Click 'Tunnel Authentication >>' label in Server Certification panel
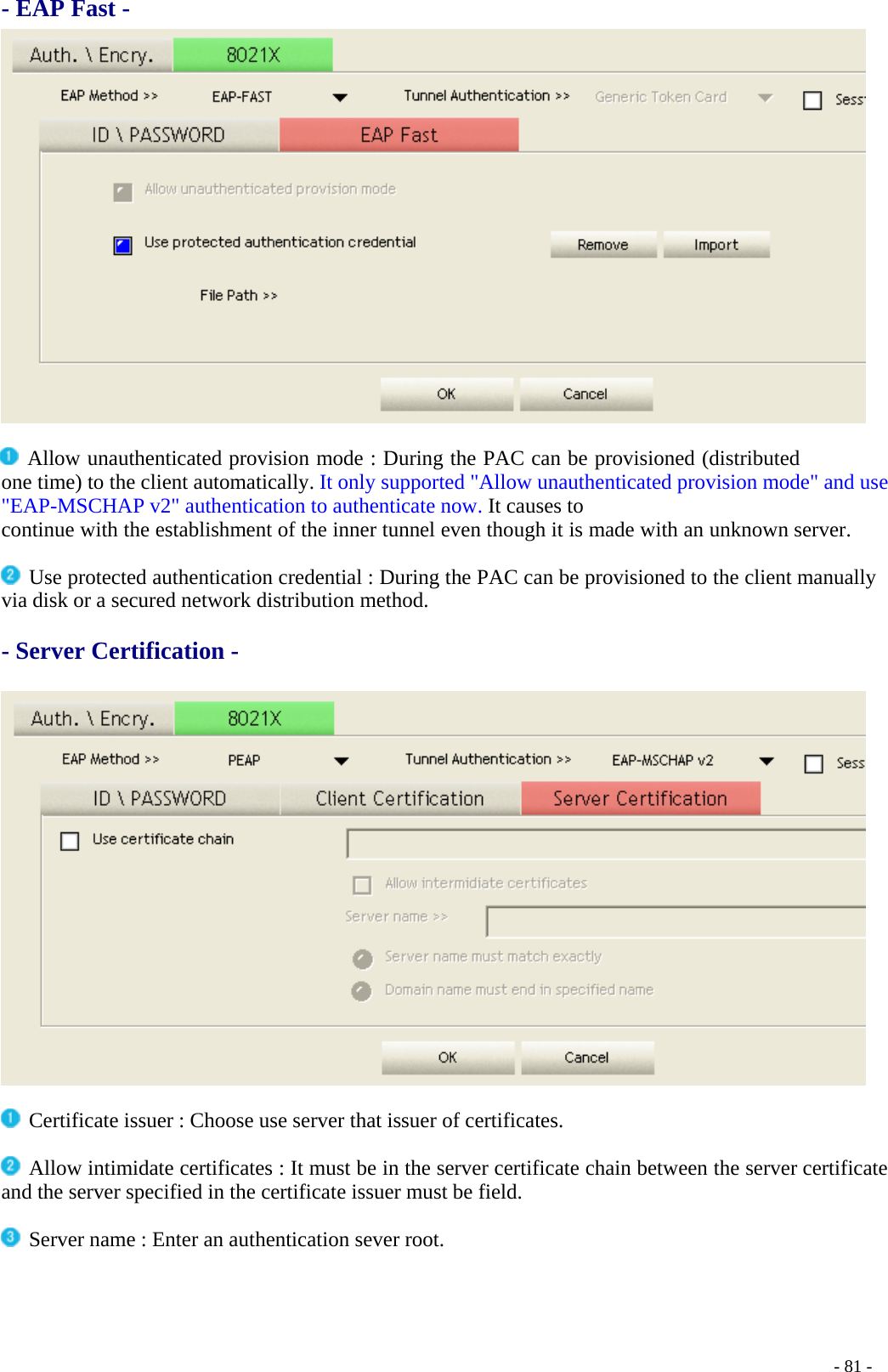 [x=488, y=759]
